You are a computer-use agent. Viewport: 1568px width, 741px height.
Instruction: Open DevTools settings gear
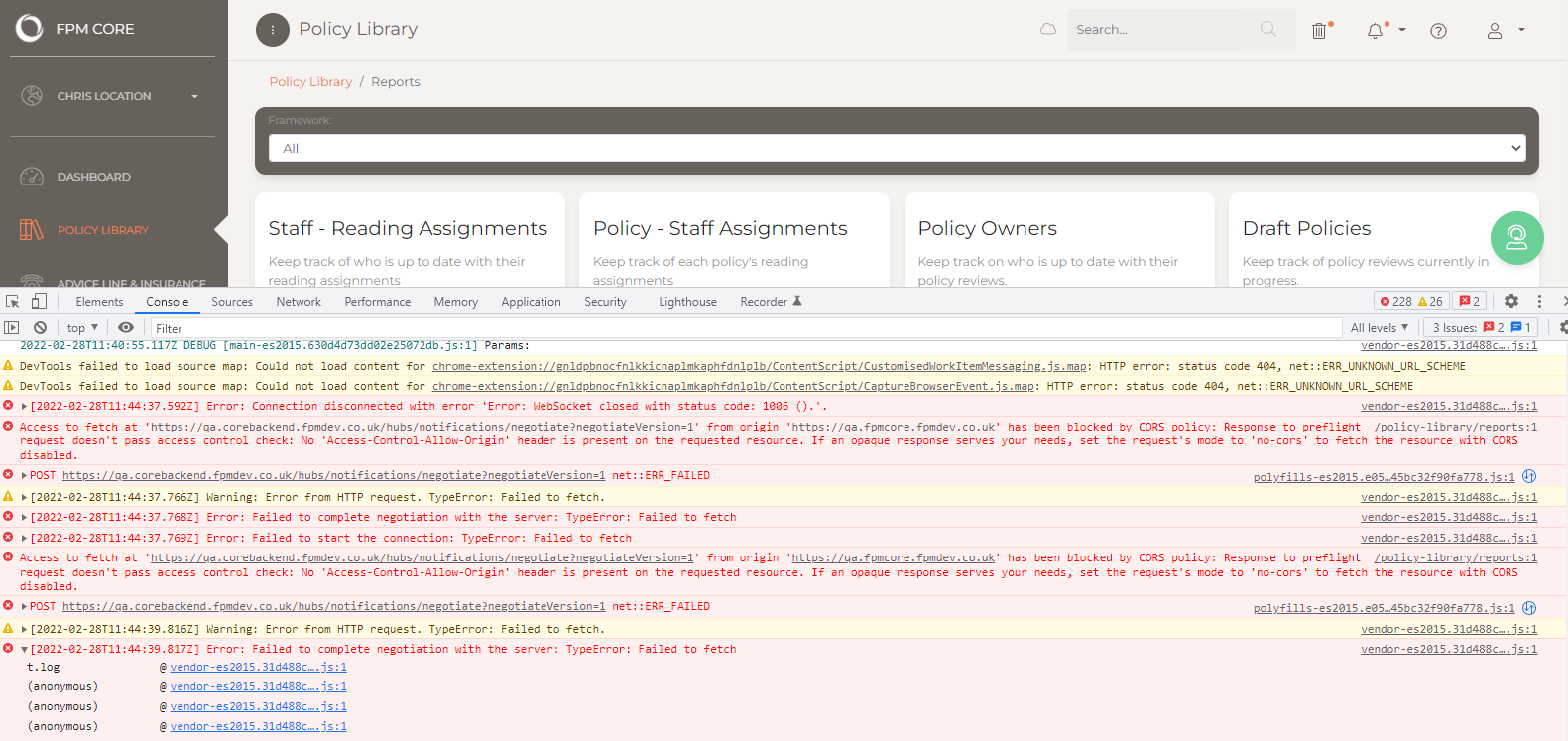1511,301
